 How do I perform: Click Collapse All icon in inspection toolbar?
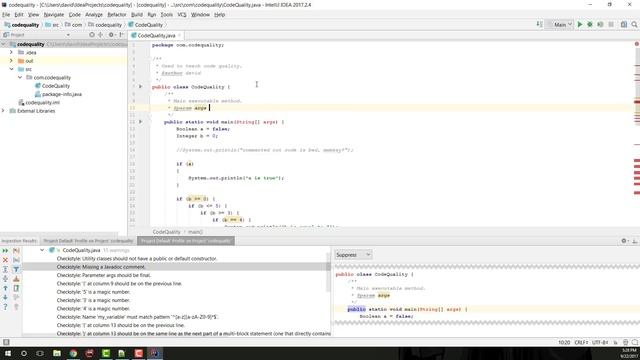(x=5, y=279)
